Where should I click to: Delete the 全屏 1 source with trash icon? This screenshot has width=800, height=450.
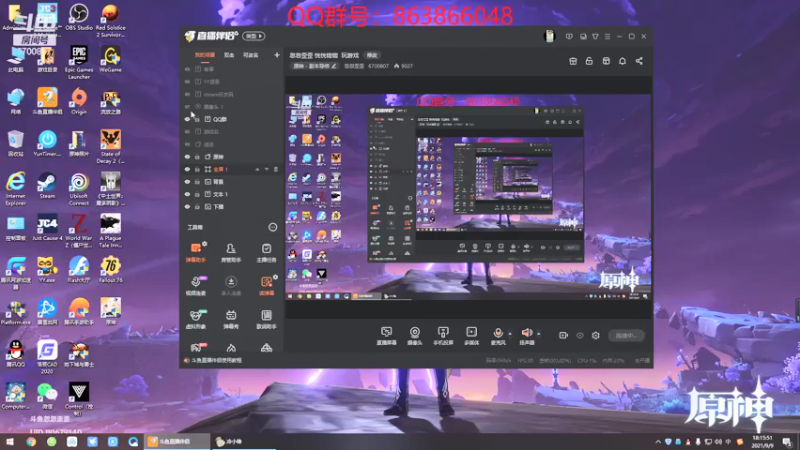coord(276,169)
